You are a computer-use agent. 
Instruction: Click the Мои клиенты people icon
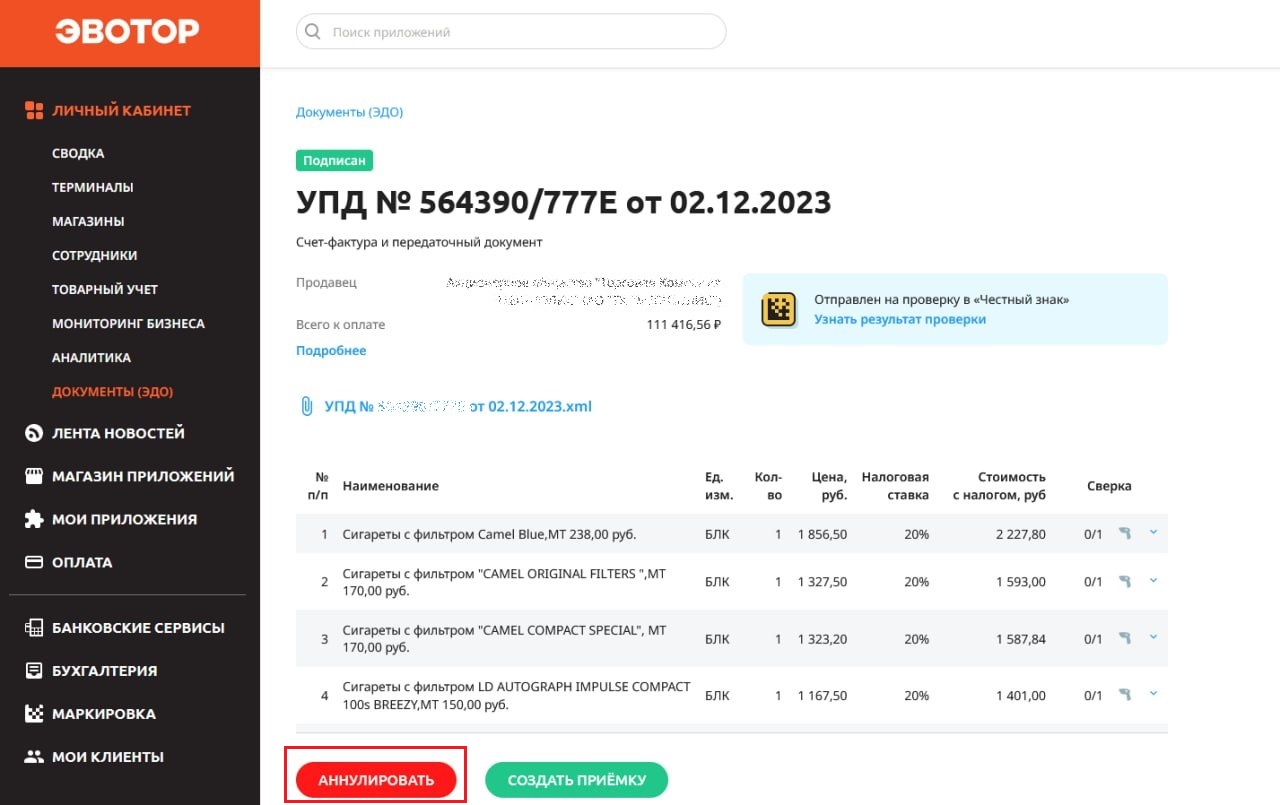pyautogui.click(x=34, y=757)
